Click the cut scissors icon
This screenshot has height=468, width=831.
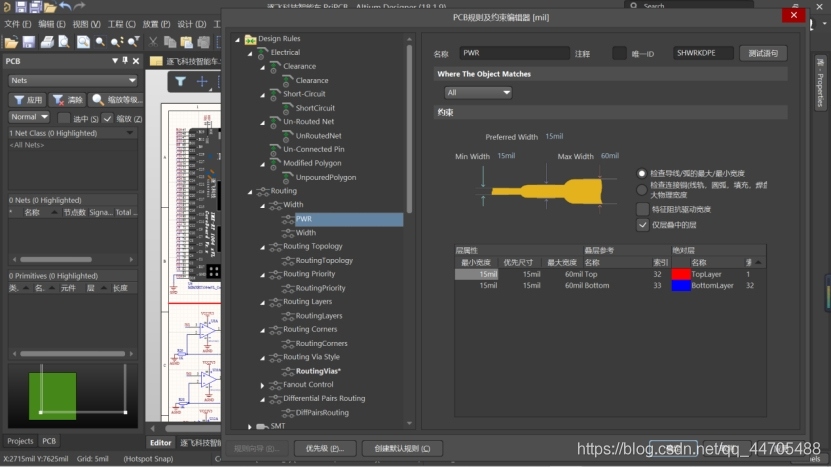(153, 42)
